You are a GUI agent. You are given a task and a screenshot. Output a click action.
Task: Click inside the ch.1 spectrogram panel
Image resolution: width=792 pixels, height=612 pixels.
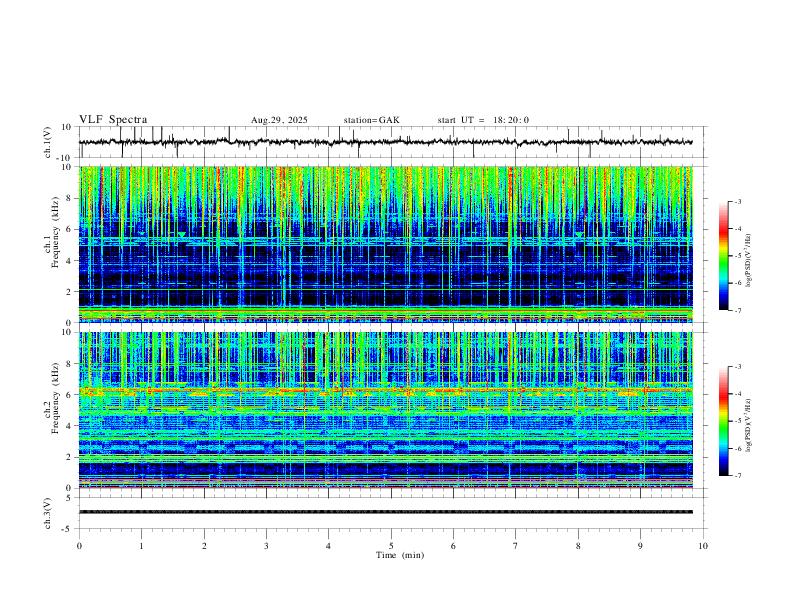[385, 244]
